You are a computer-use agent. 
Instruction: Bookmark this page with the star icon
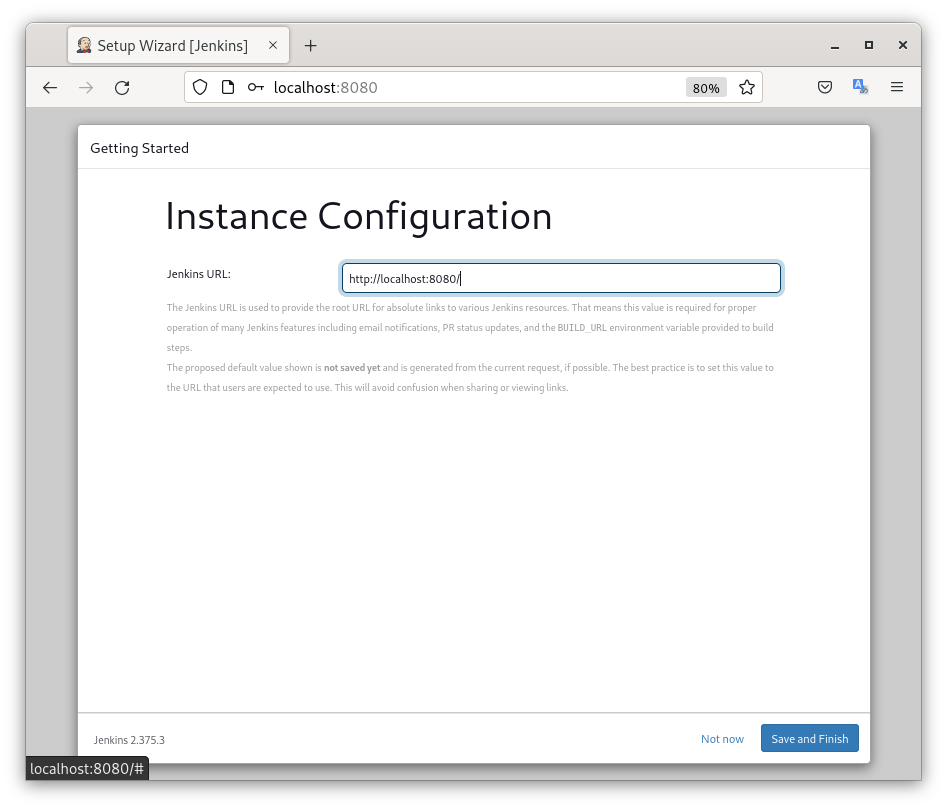(747, 88)
